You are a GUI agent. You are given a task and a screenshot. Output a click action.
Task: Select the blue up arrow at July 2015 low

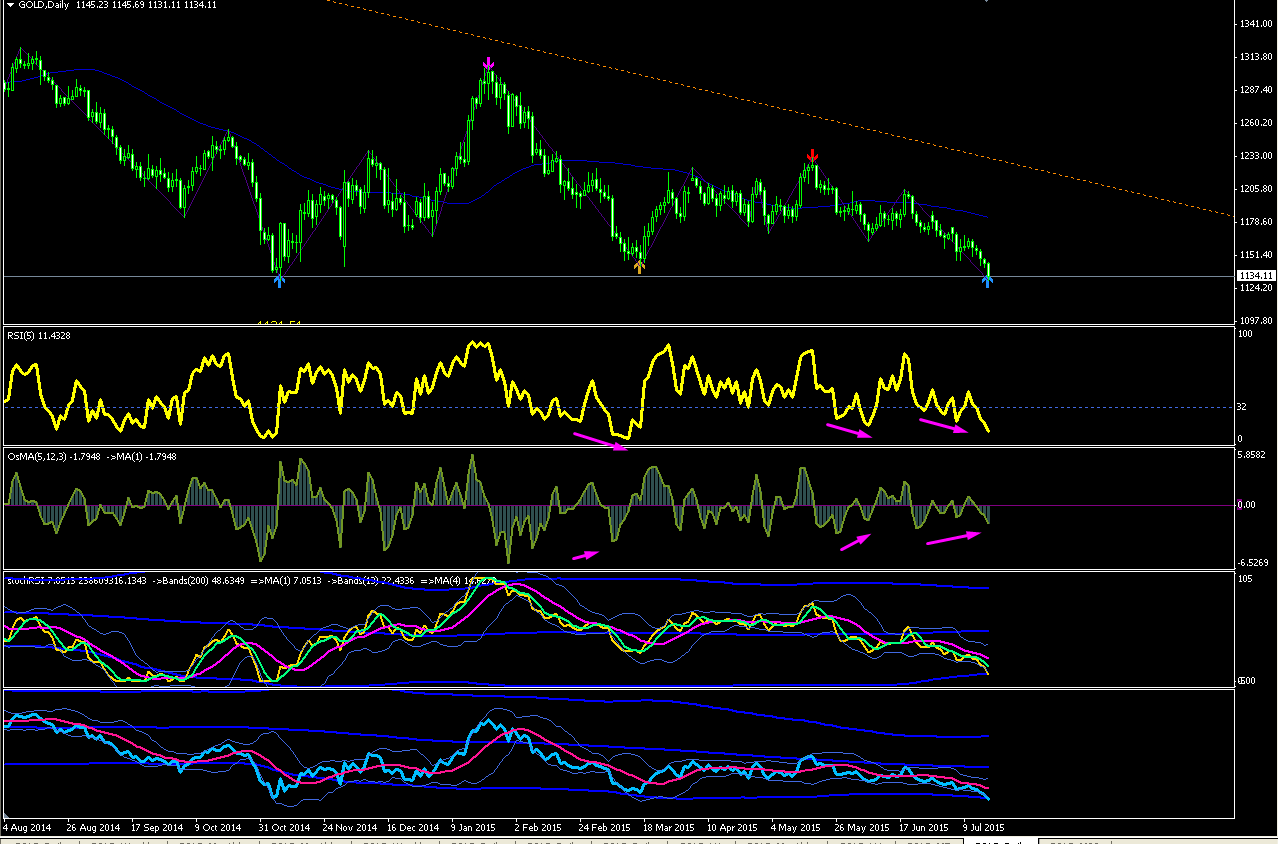click(987, 281)
